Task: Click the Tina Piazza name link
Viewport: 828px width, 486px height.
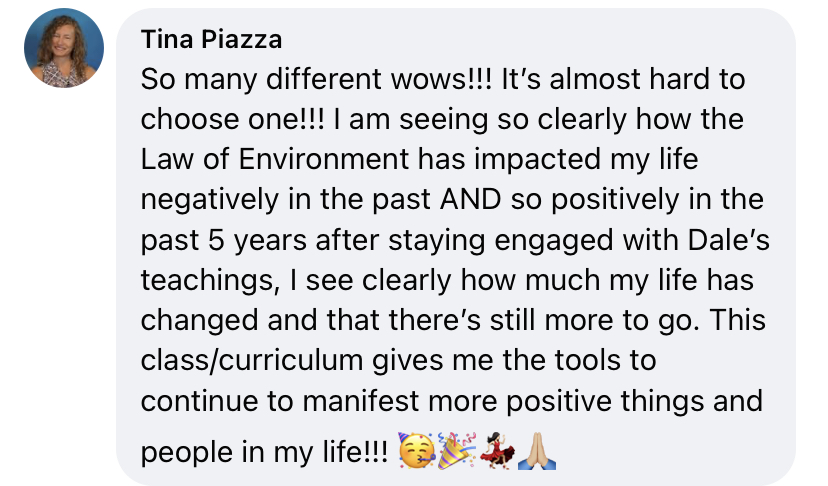Action: pyautogui.click(x=211, y=40)
